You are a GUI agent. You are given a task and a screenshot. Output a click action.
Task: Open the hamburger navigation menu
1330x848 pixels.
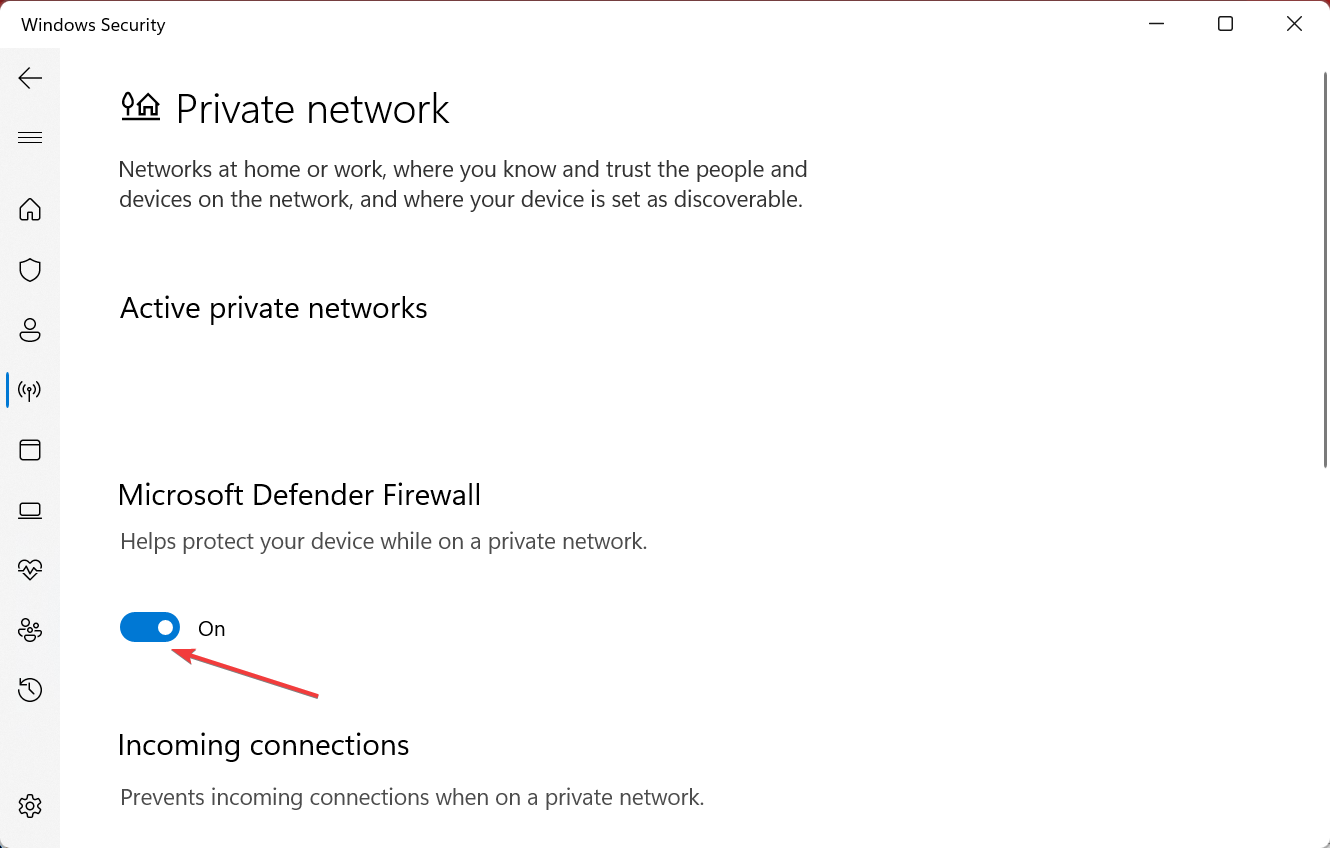30,138
